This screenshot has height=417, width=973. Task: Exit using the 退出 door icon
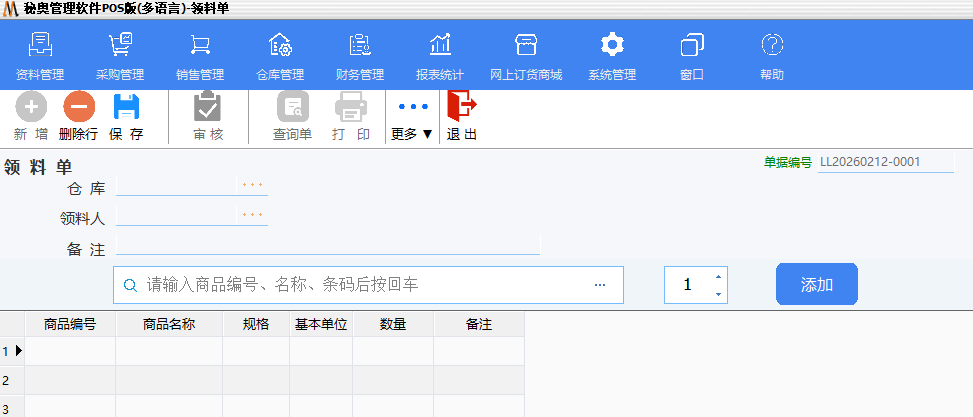coord(462,107)
